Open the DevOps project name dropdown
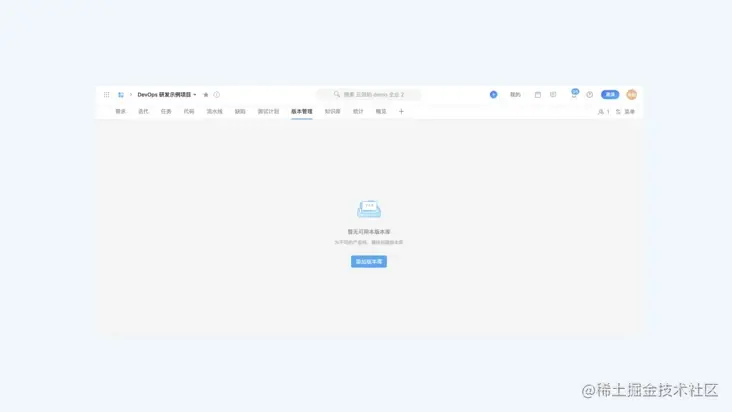Screen dimensions: 732x412 pos(167,95)
